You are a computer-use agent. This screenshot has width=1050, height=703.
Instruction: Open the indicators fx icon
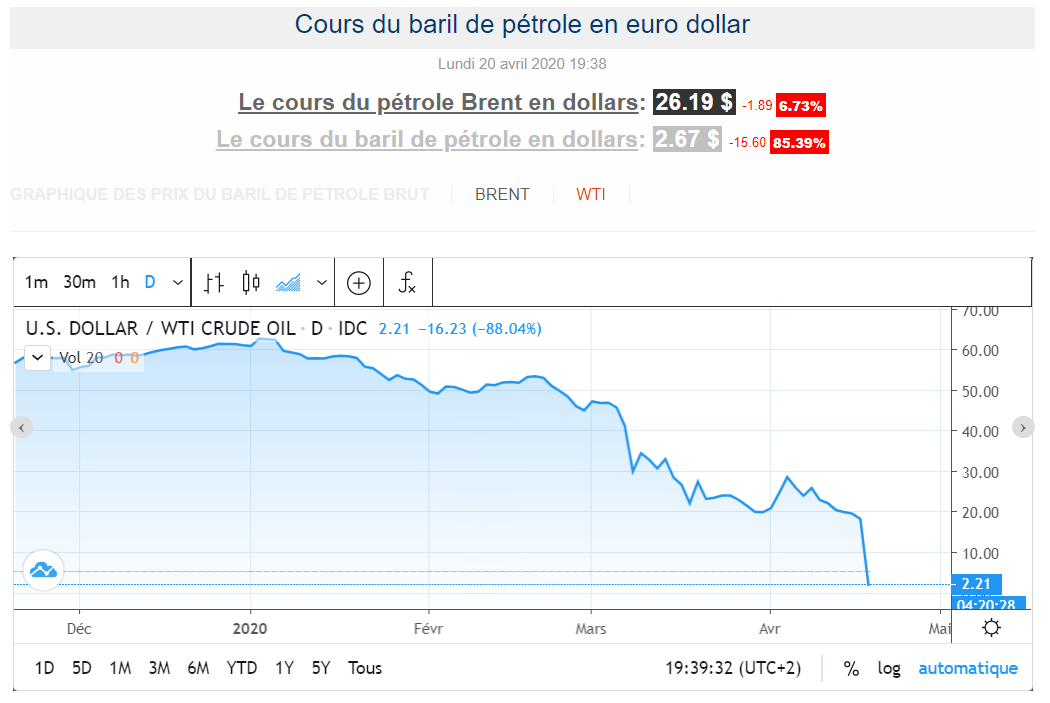(407, 283)
